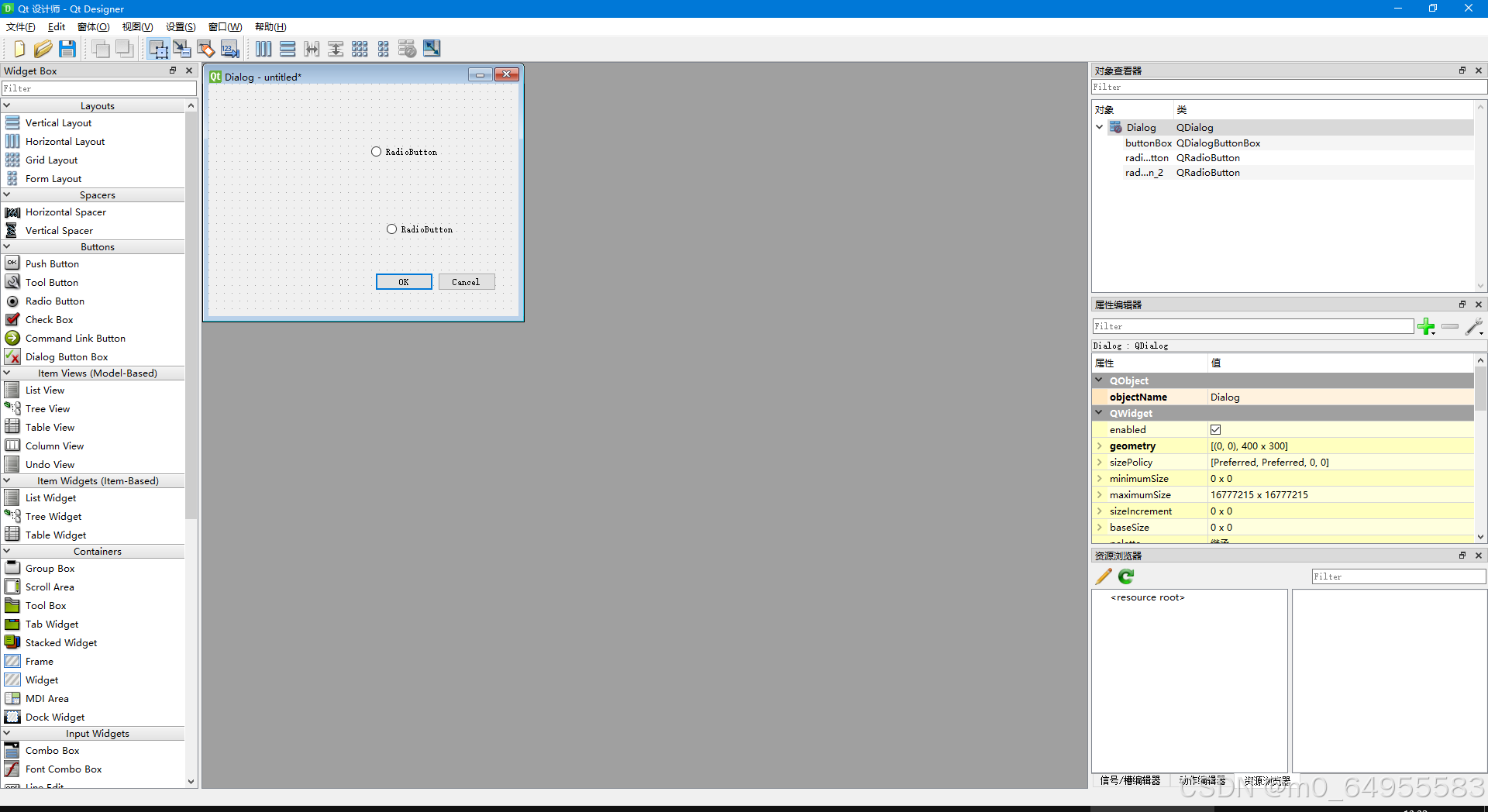Toggle the enabled property checkbox

click(x=1216, y=430)
